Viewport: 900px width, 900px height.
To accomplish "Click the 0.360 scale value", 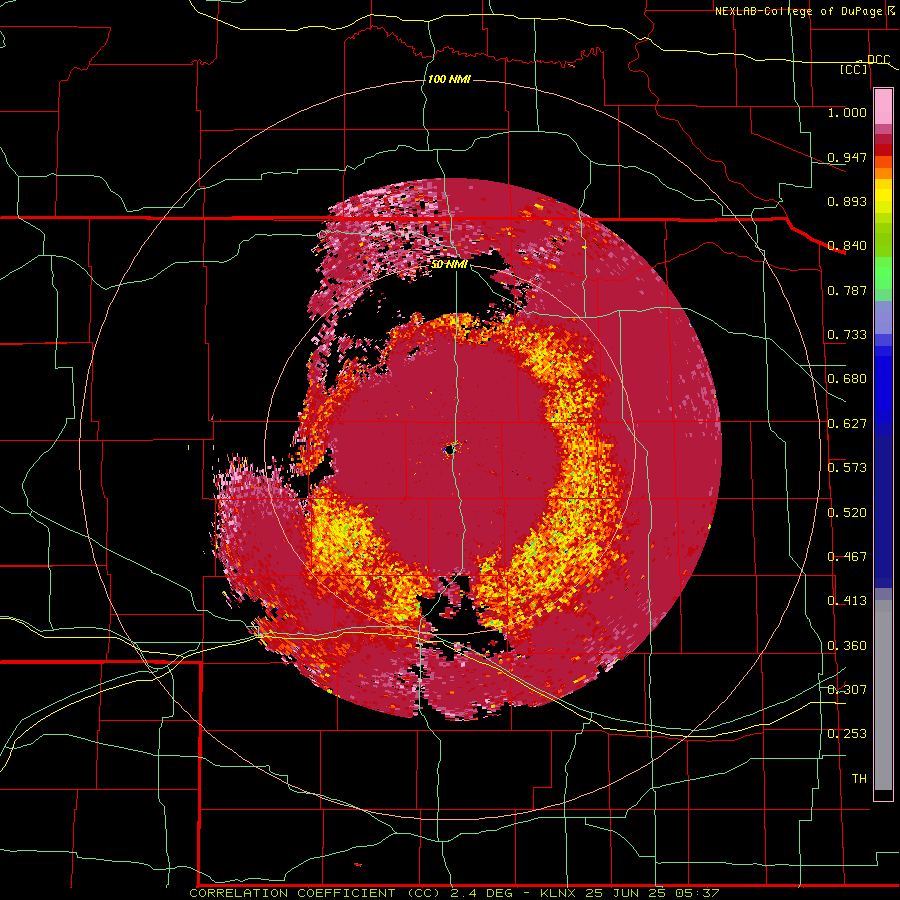I will point(847,646).
